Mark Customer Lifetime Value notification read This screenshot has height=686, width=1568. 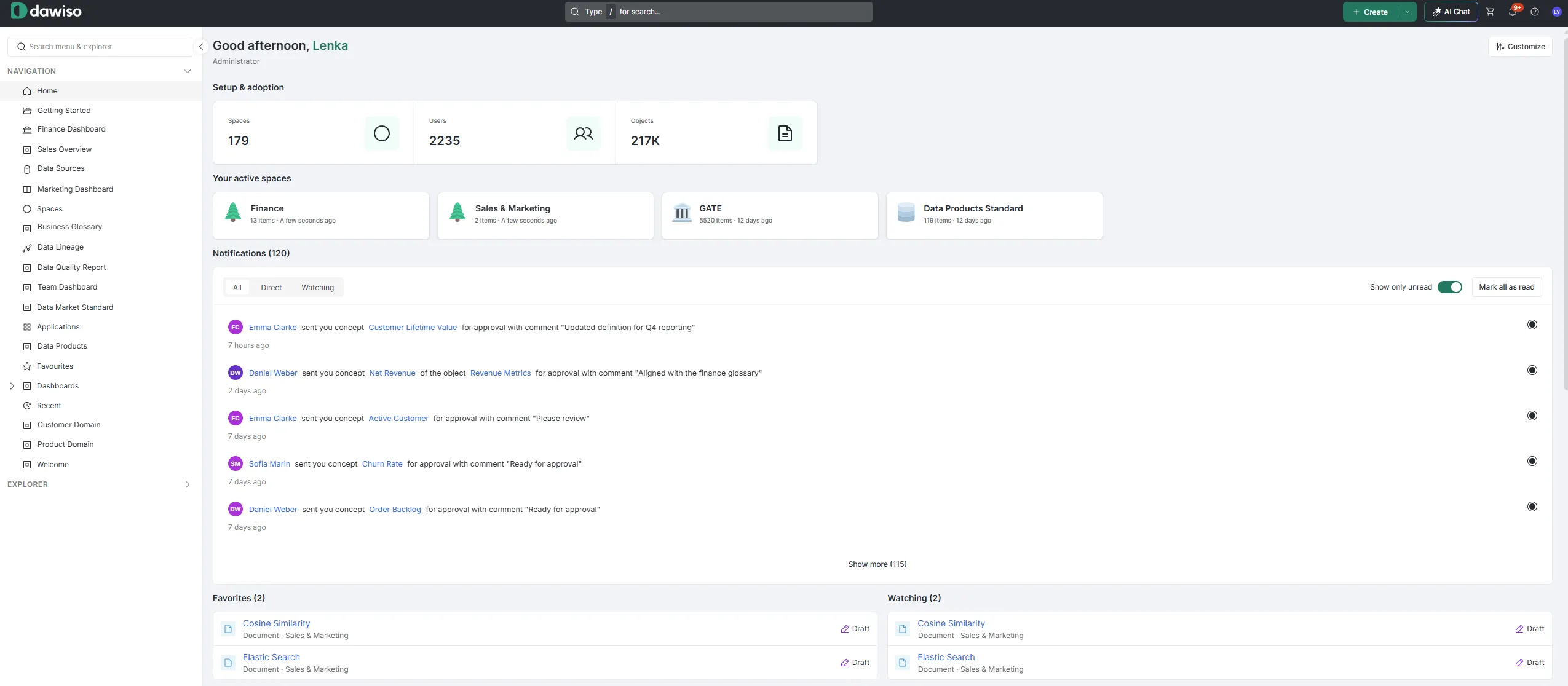tap(1532, 325)
